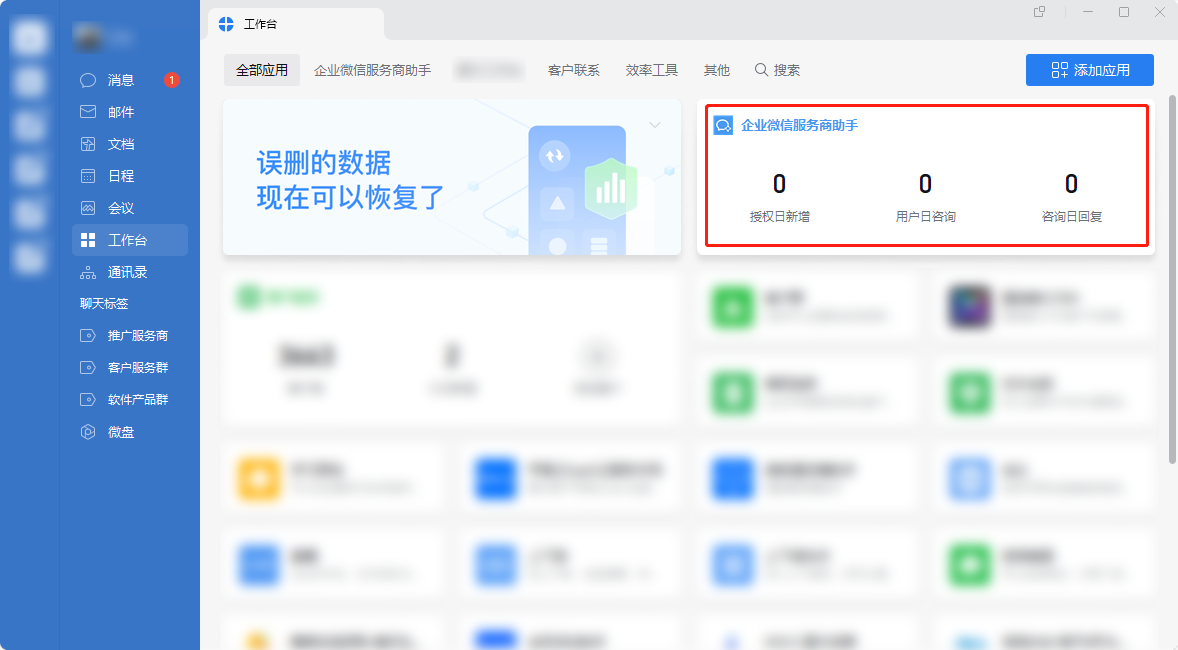Click the 搜索 search label

(x=787, y=70)
